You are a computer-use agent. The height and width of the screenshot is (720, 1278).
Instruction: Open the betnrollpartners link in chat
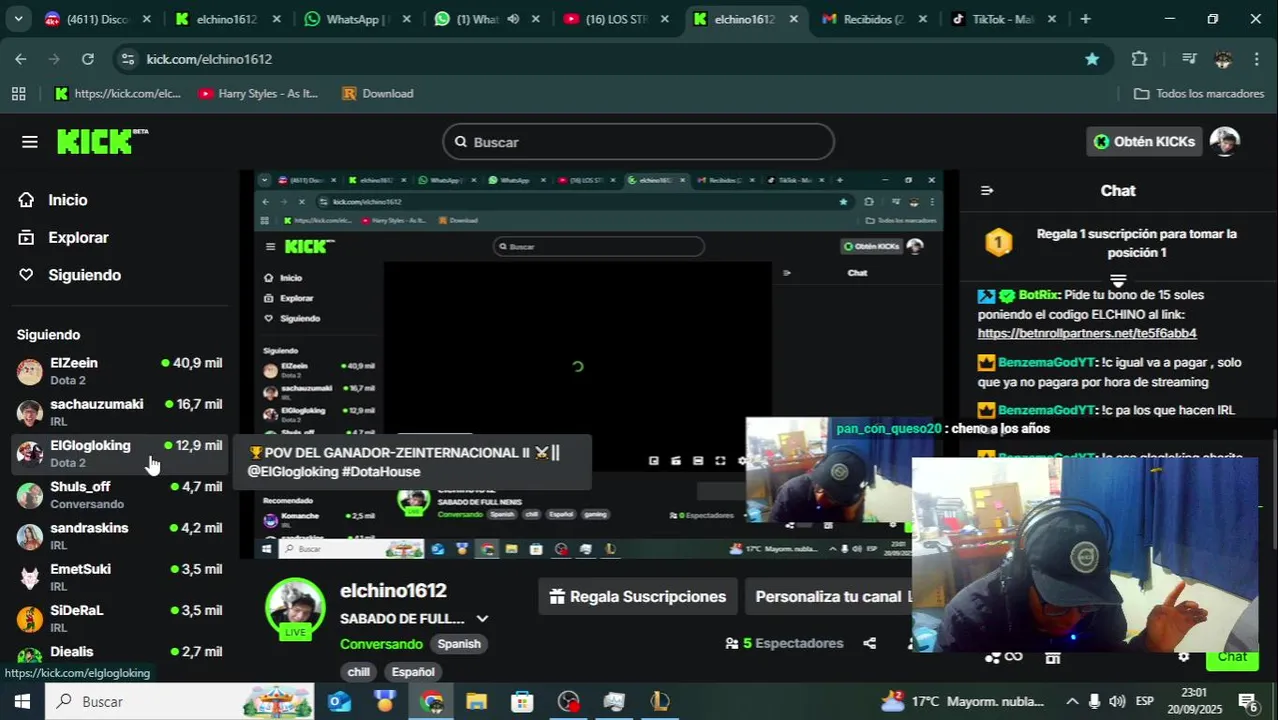tap(1087, 333)
